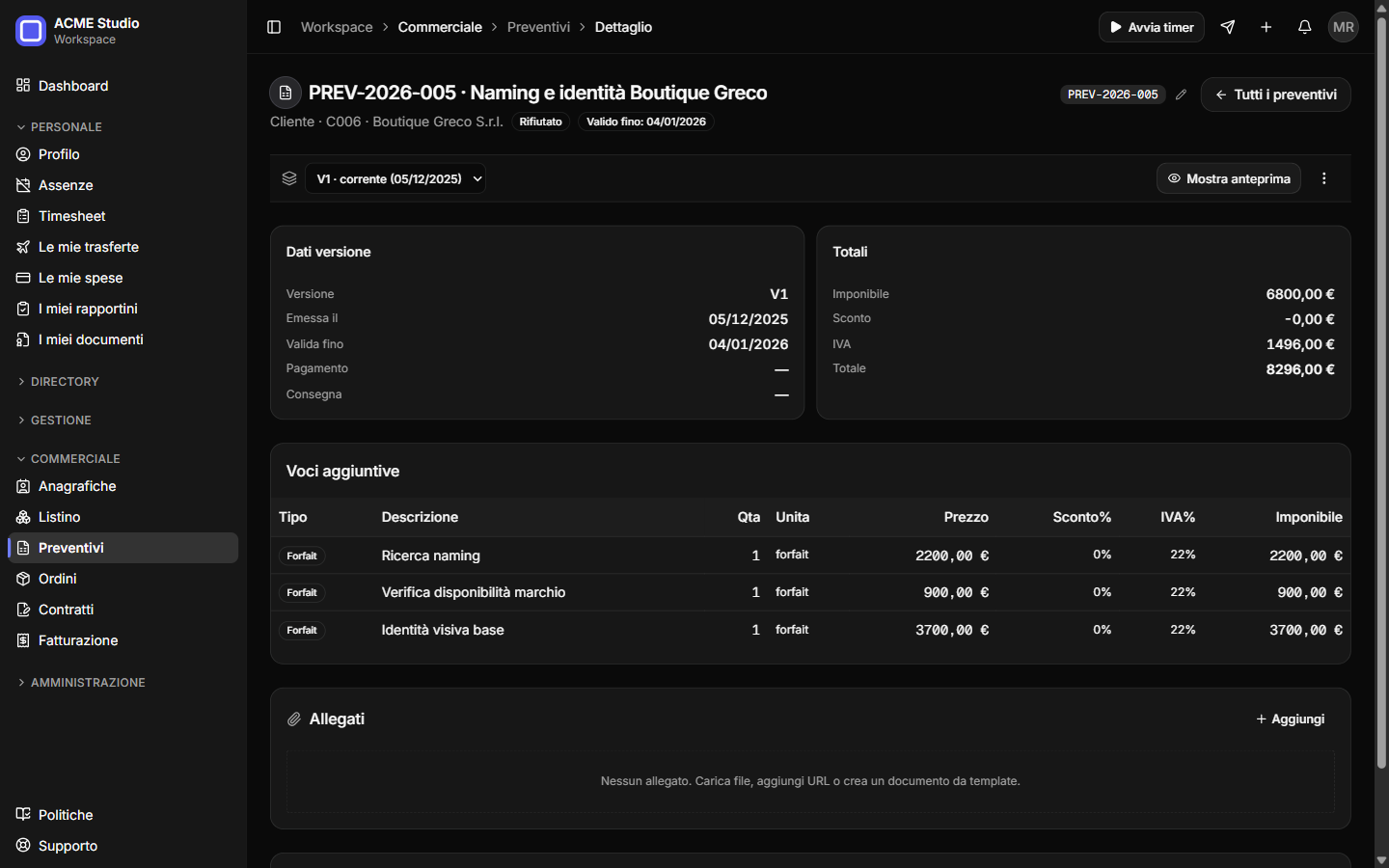Image resolution: width=1389 pixels, height=868 pixels.
Task: Click the pencil edit icon near the code badge
Action: click(x=1181, y=95)
